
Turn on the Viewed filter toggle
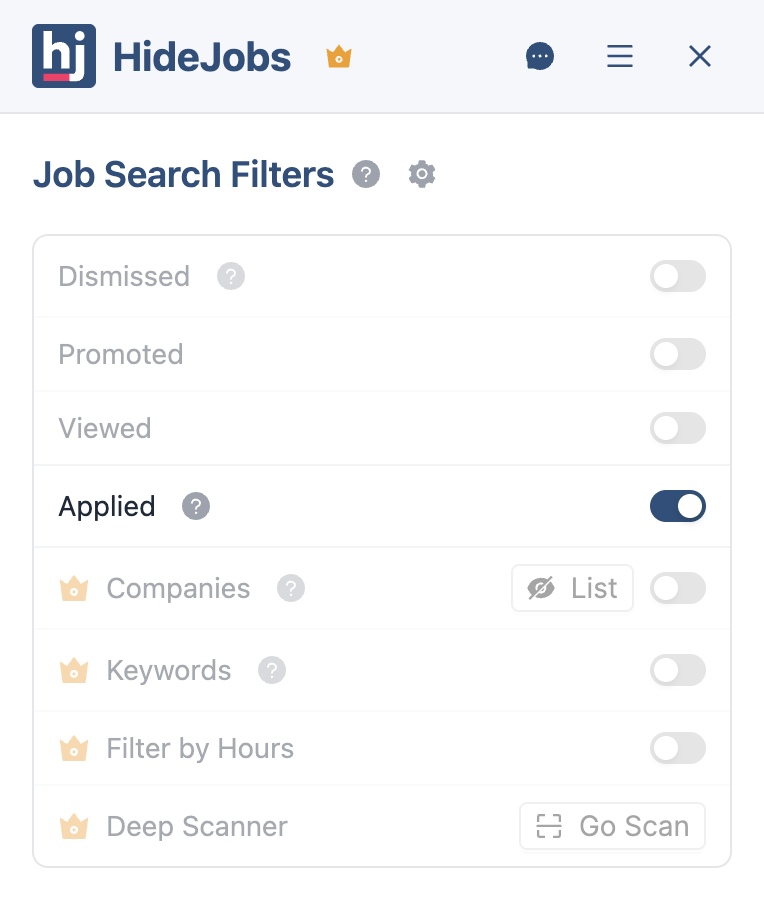point(678,428)
